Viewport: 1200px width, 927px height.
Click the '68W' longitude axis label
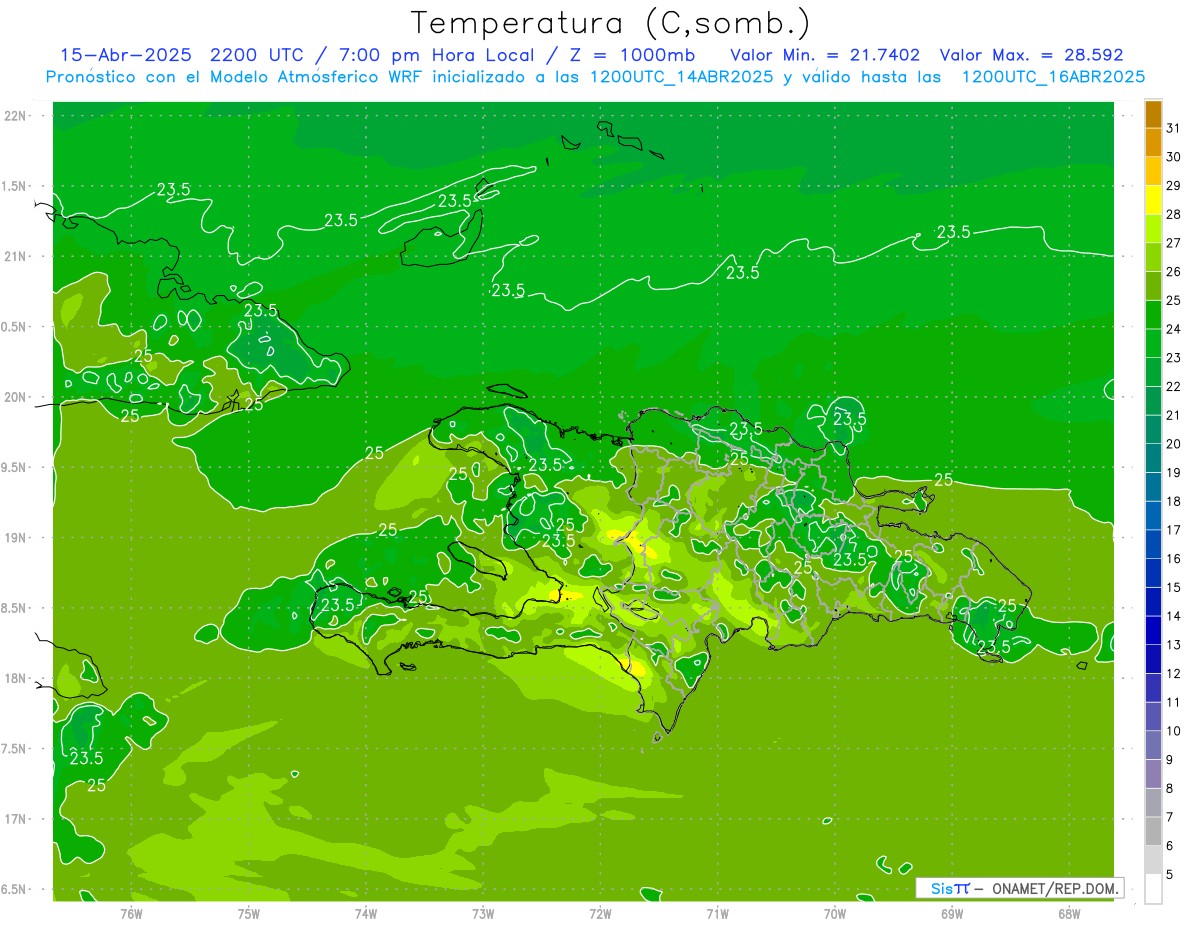coord(1069,914)
